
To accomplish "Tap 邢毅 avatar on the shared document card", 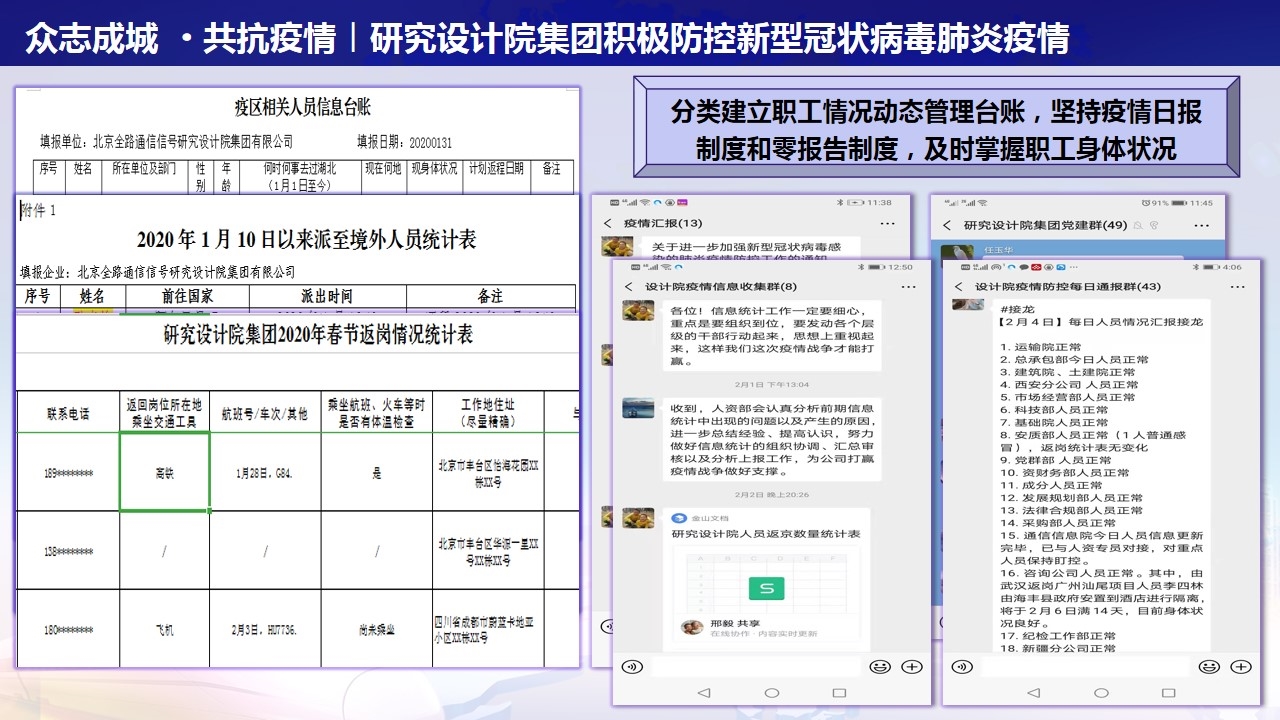I will pos(690,627).
